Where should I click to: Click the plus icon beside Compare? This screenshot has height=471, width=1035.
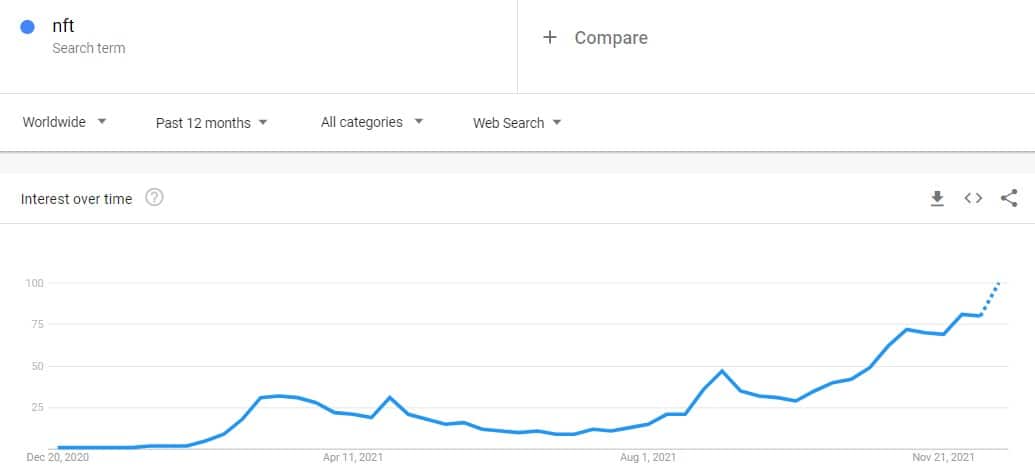tap(549, 38)
